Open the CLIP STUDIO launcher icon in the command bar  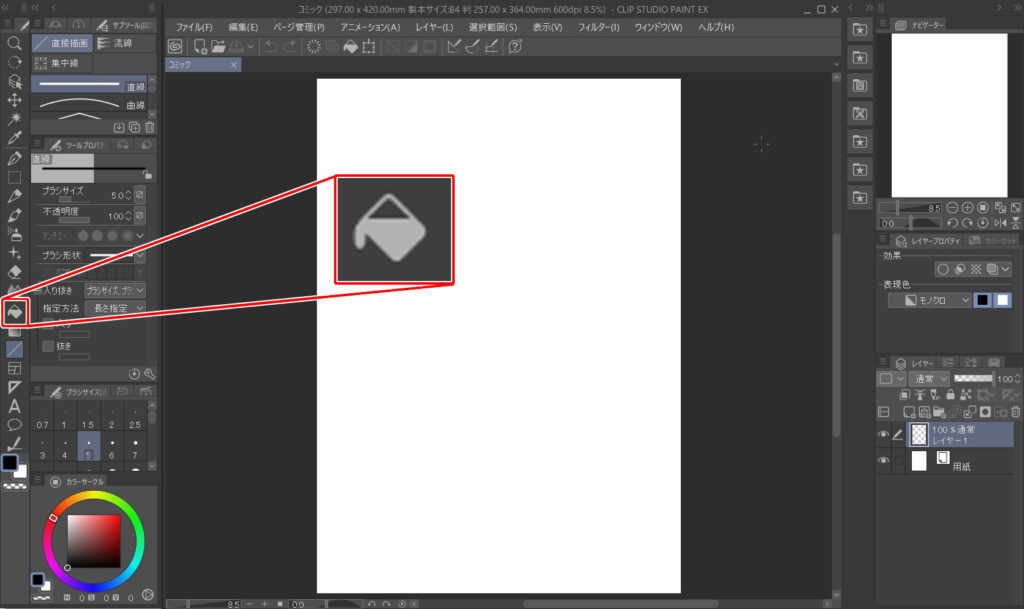[175, 47]
